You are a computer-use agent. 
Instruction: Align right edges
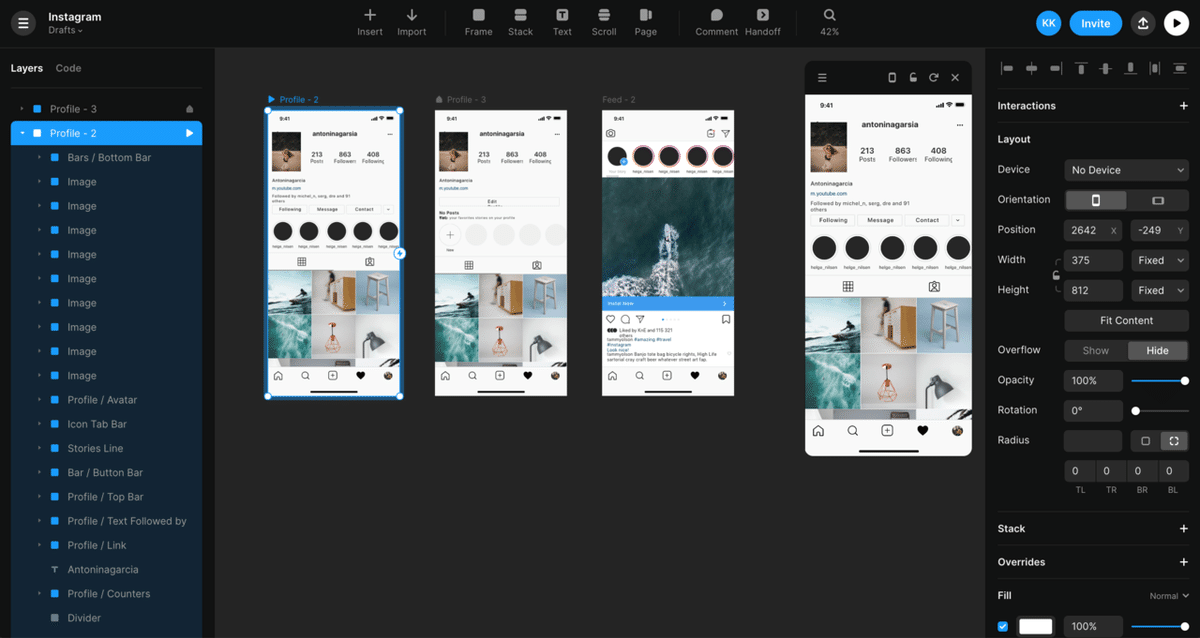(1056, 68)
